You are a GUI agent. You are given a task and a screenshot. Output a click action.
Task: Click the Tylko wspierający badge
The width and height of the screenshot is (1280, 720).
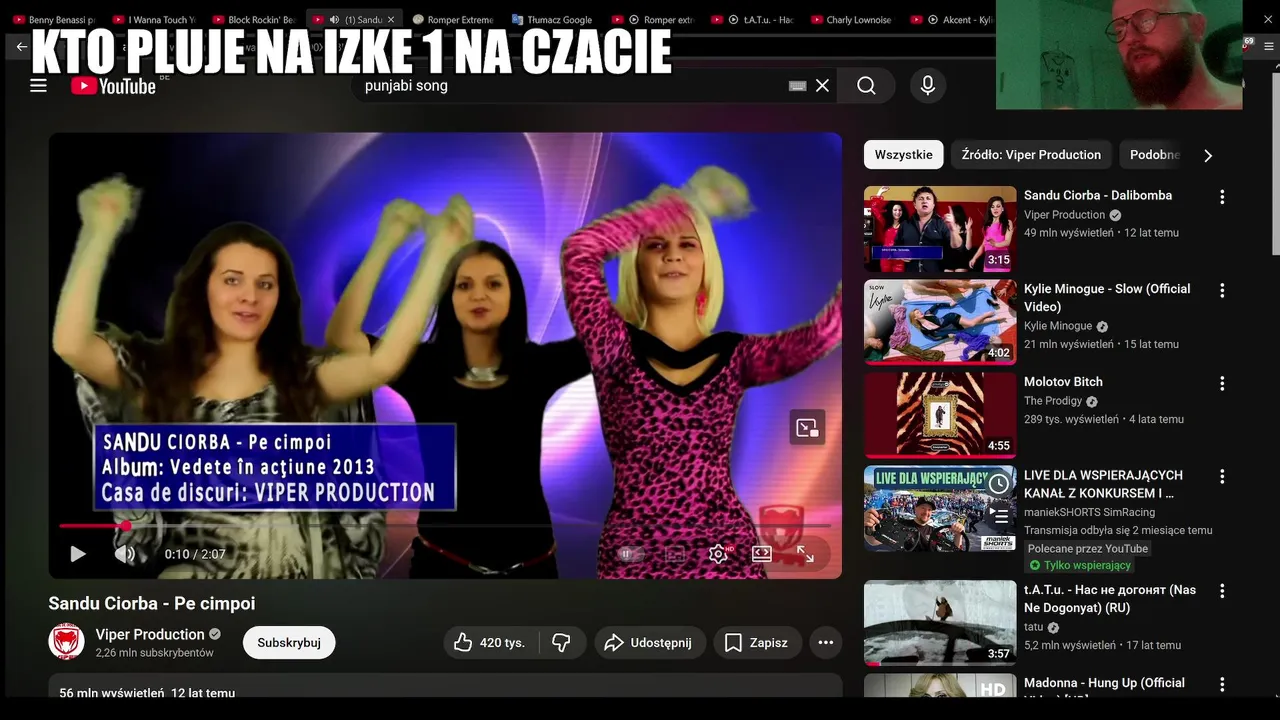tap(1081, 565)
